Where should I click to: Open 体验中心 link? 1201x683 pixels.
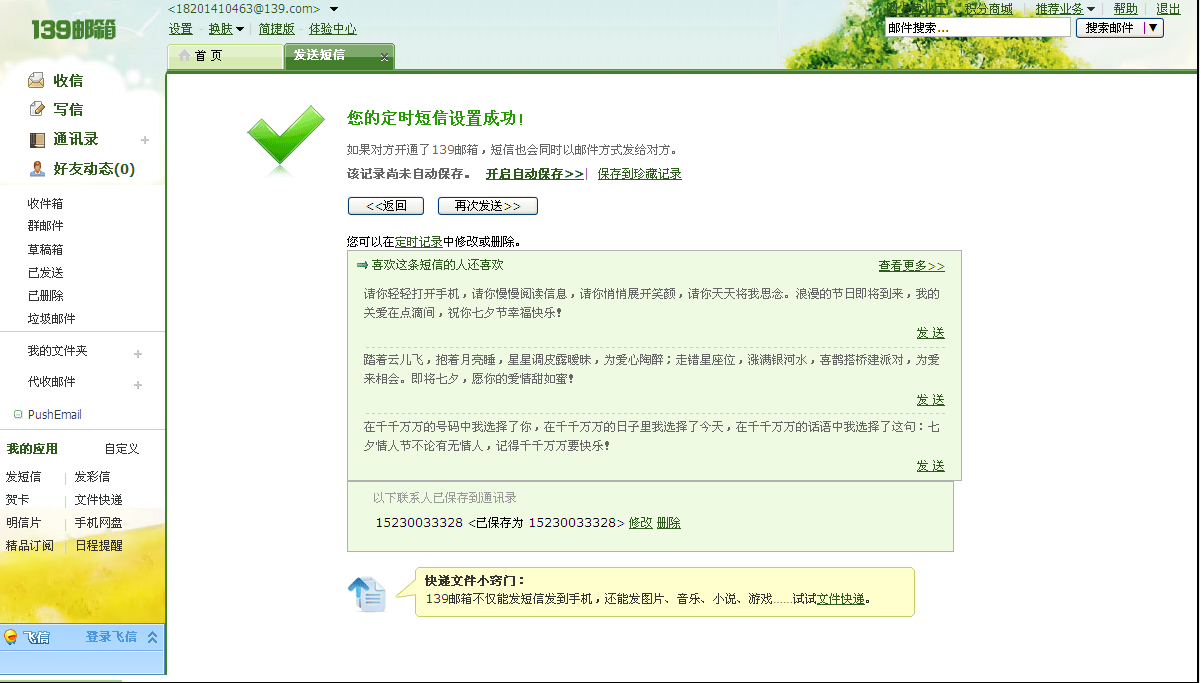[333, 29]
